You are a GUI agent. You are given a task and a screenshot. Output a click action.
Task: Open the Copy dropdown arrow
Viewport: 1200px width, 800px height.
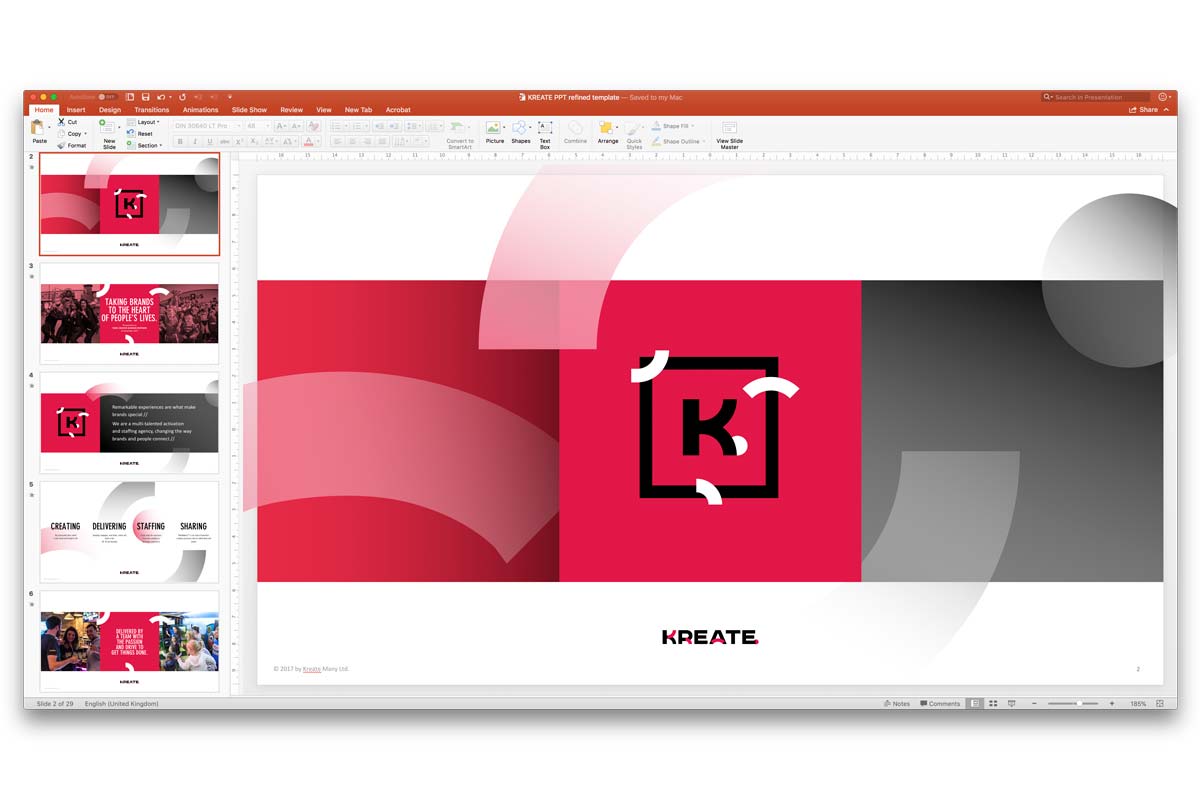click(x=86, y=134)
